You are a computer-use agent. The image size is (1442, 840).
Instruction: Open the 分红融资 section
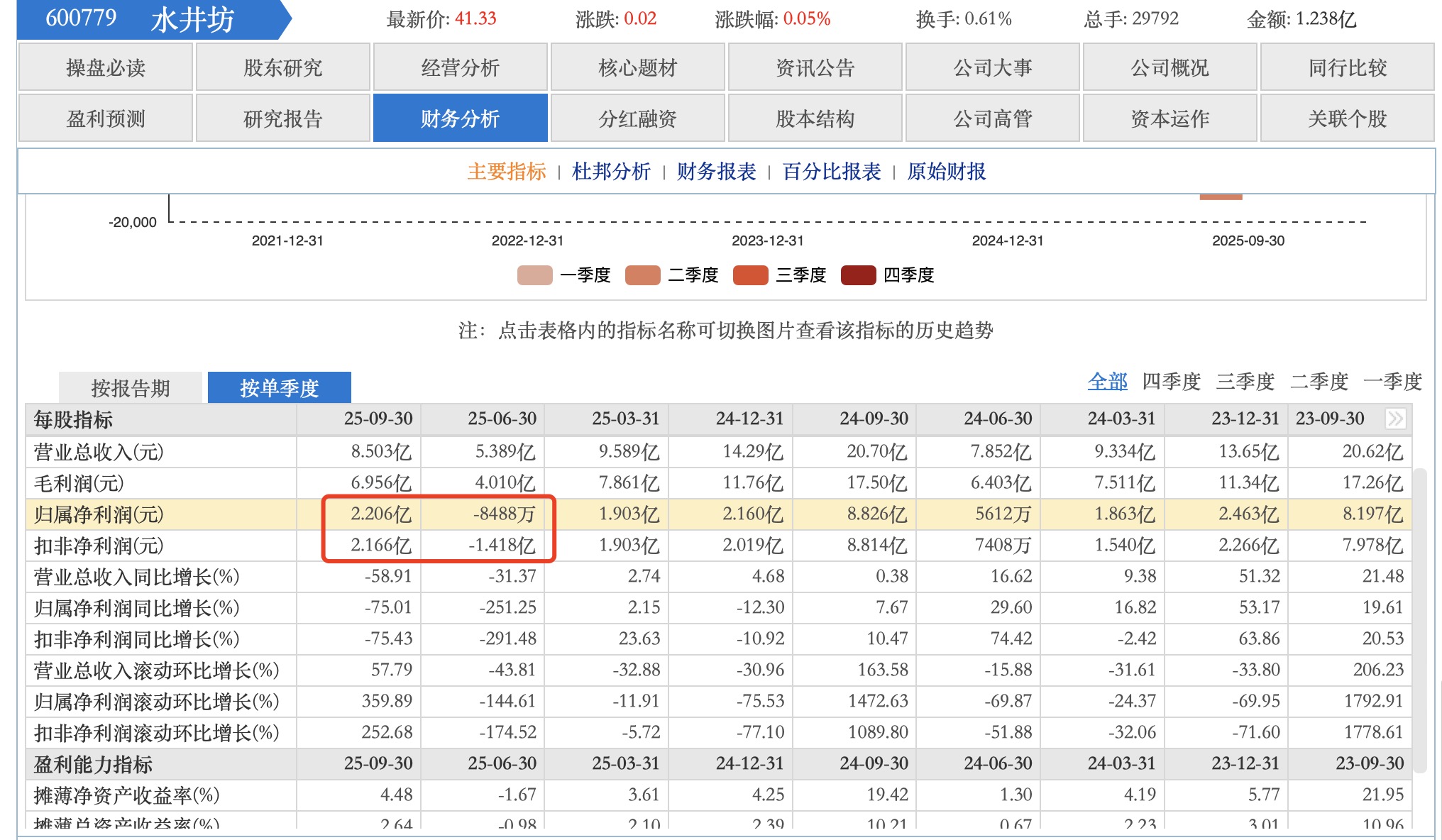(x=637, y=118)
